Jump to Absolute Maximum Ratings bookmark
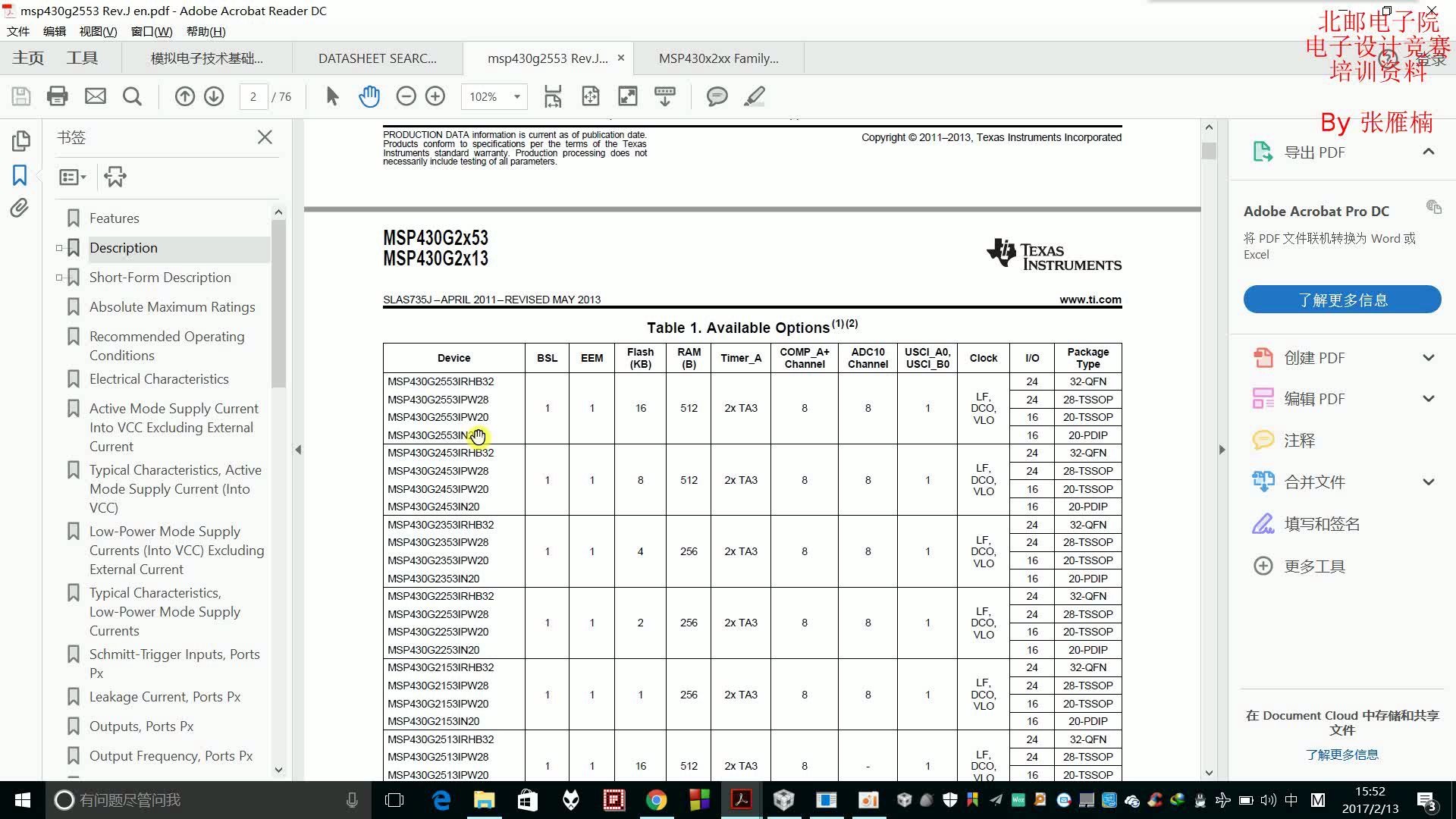Viewport: 1456px width, 819px height. 172,307
